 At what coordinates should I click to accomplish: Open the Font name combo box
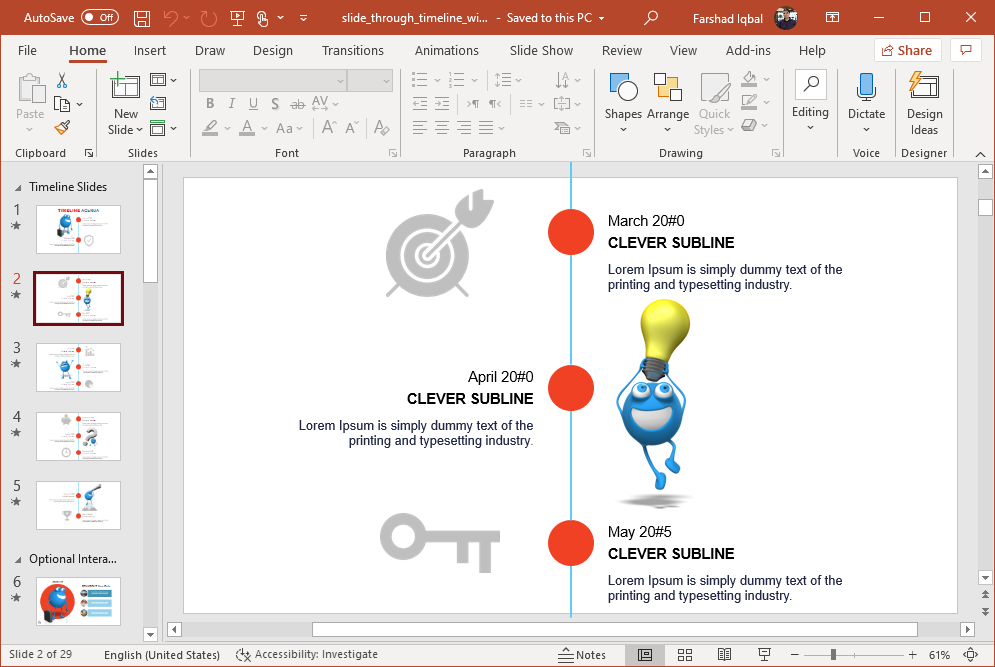click(x=272, y=81)
